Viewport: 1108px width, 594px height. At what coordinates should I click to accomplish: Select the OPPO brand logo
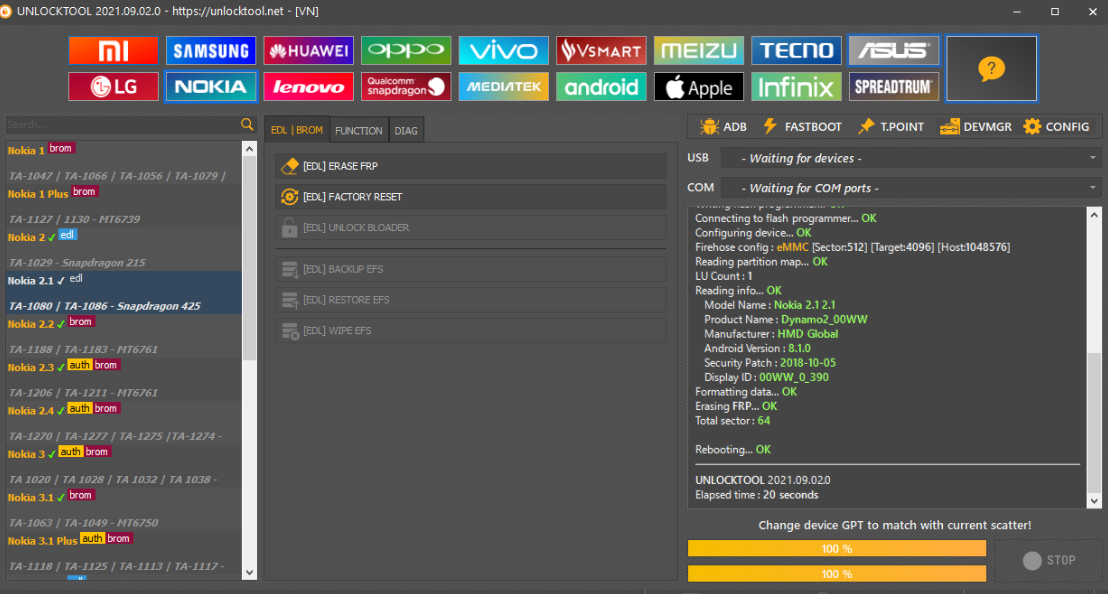pos(406,51)
